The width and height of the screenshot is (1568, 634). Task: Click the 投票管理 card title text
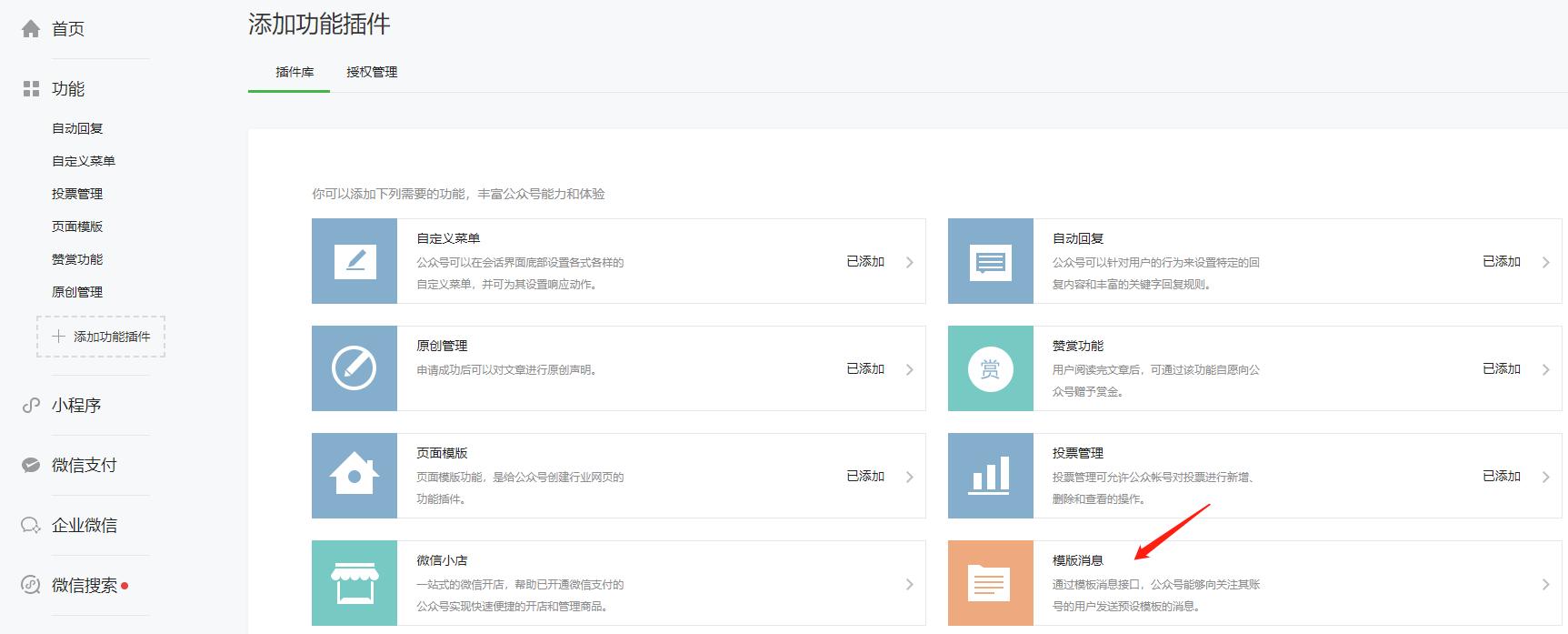click(x=1078, y=453)
